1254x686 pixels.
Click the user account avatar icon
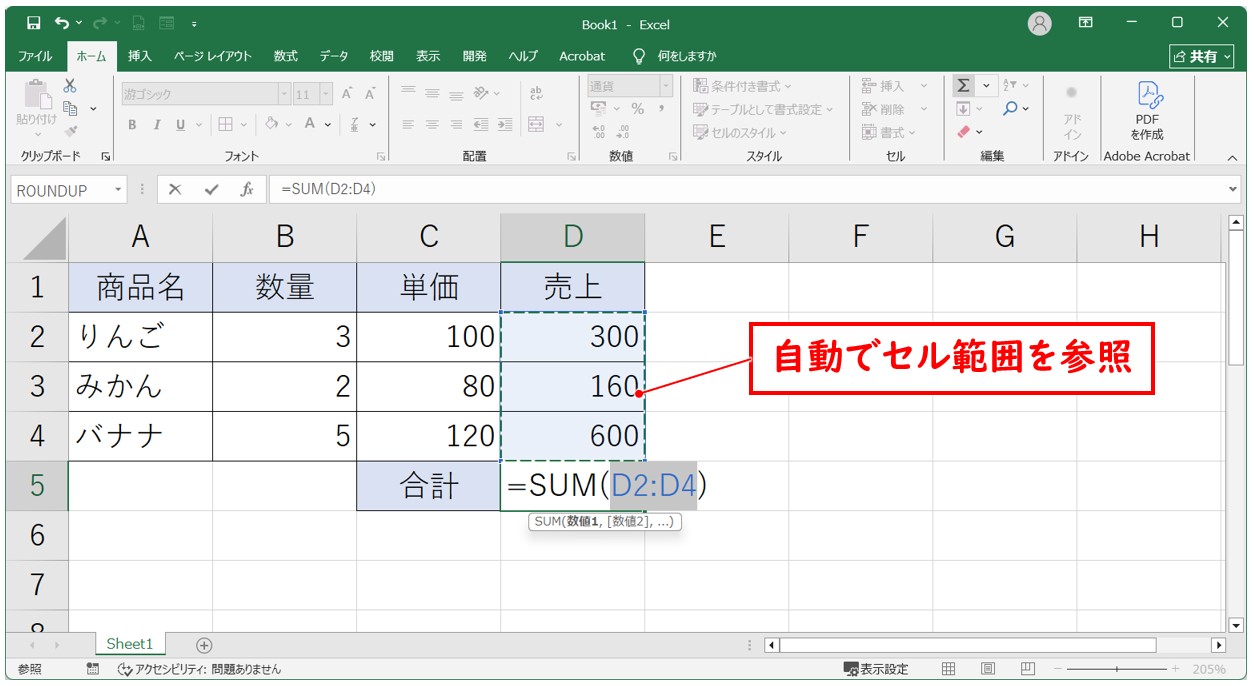click(1040, 23)
